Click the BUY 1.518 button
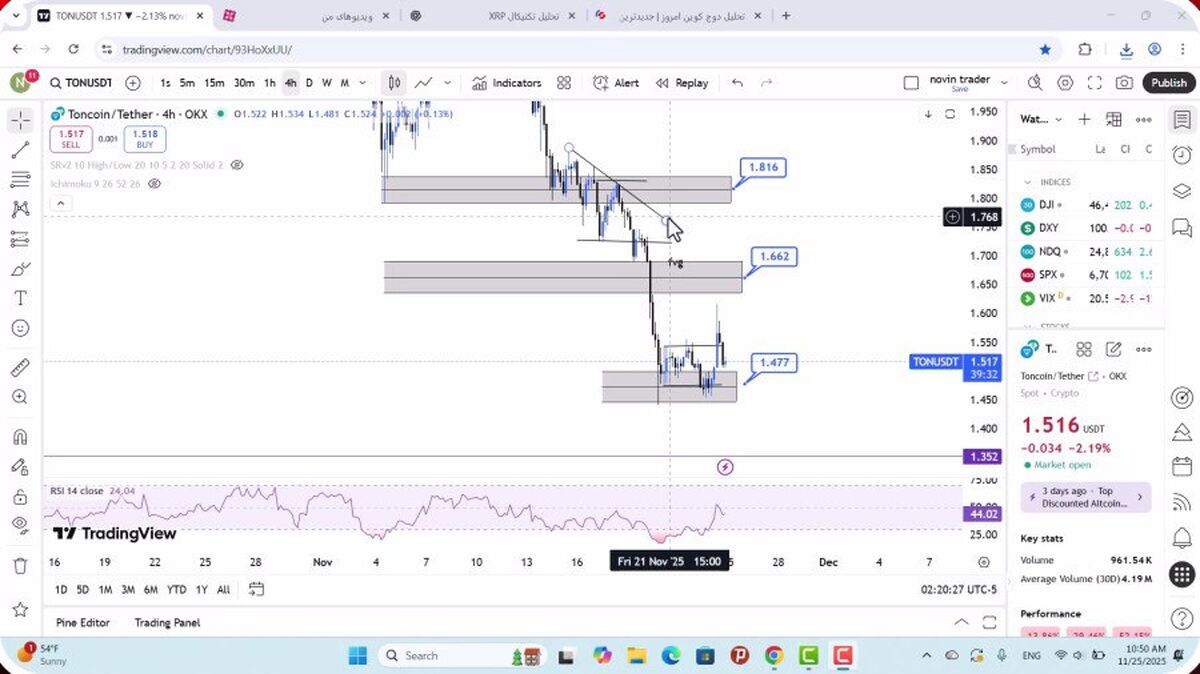This screenshot has height=674, width=1200. pyautogui.click(x=145, y=139)
